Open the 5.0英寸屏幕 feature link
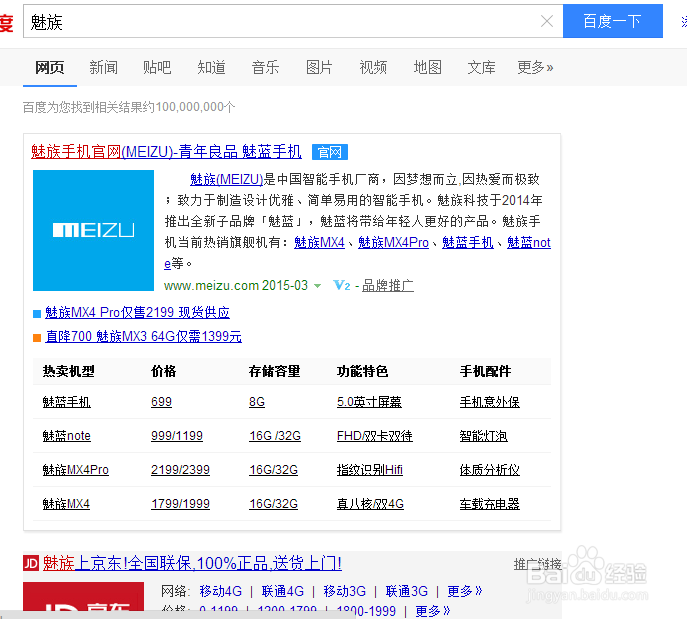This screenshot has height=619, width=687. click(x=369, y=402)
